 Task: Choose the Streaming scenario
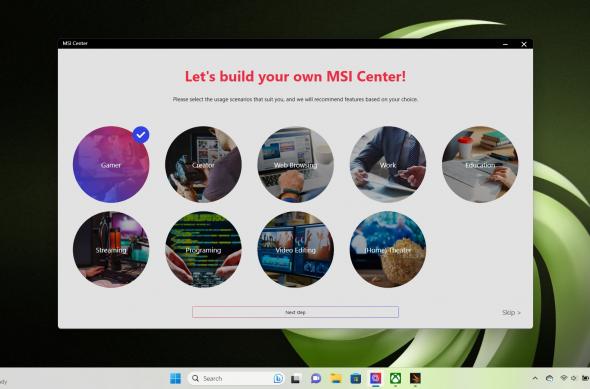[111, 249]
